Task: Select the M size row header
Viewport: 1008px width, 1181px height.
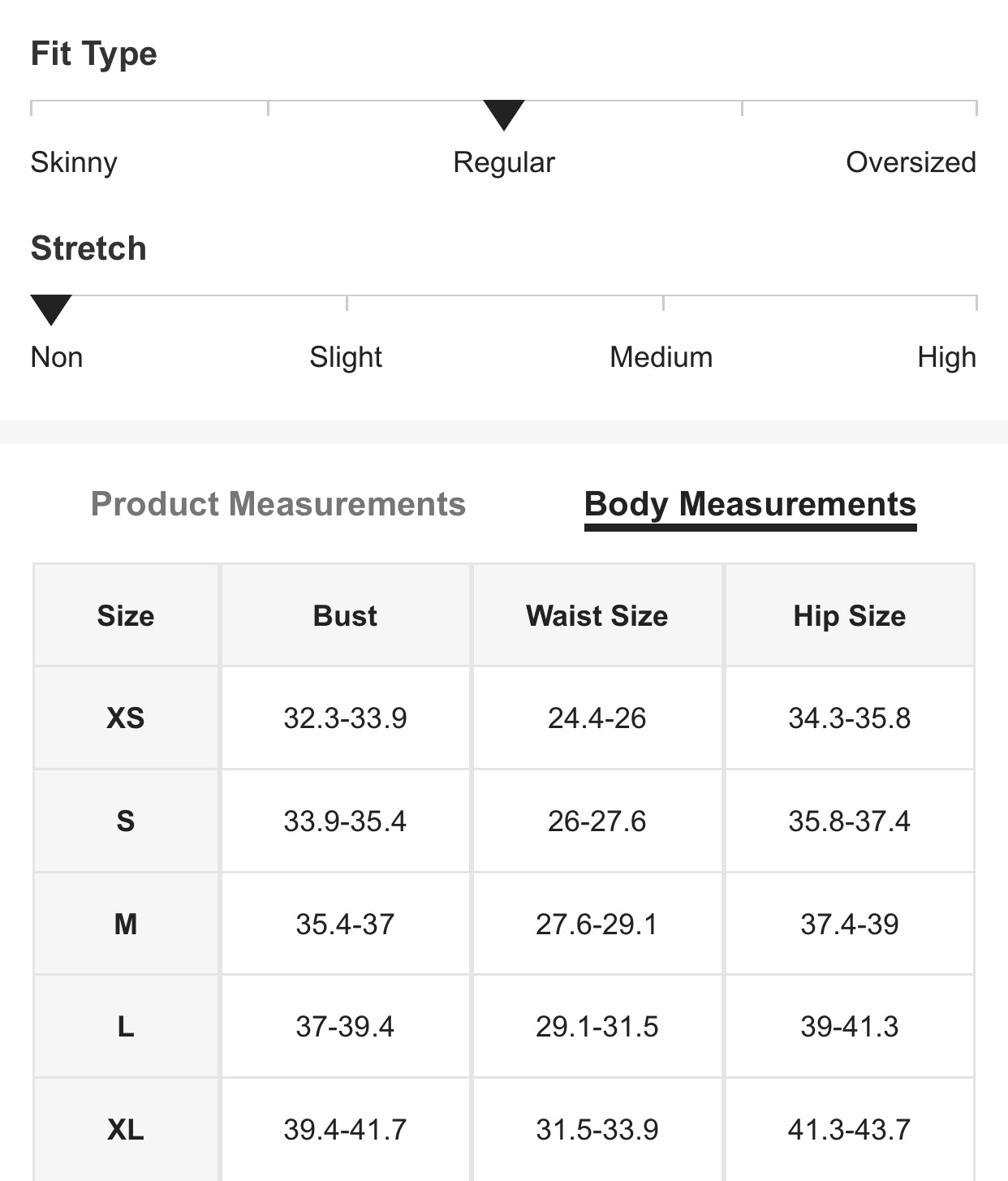Action: pos(126,924)
